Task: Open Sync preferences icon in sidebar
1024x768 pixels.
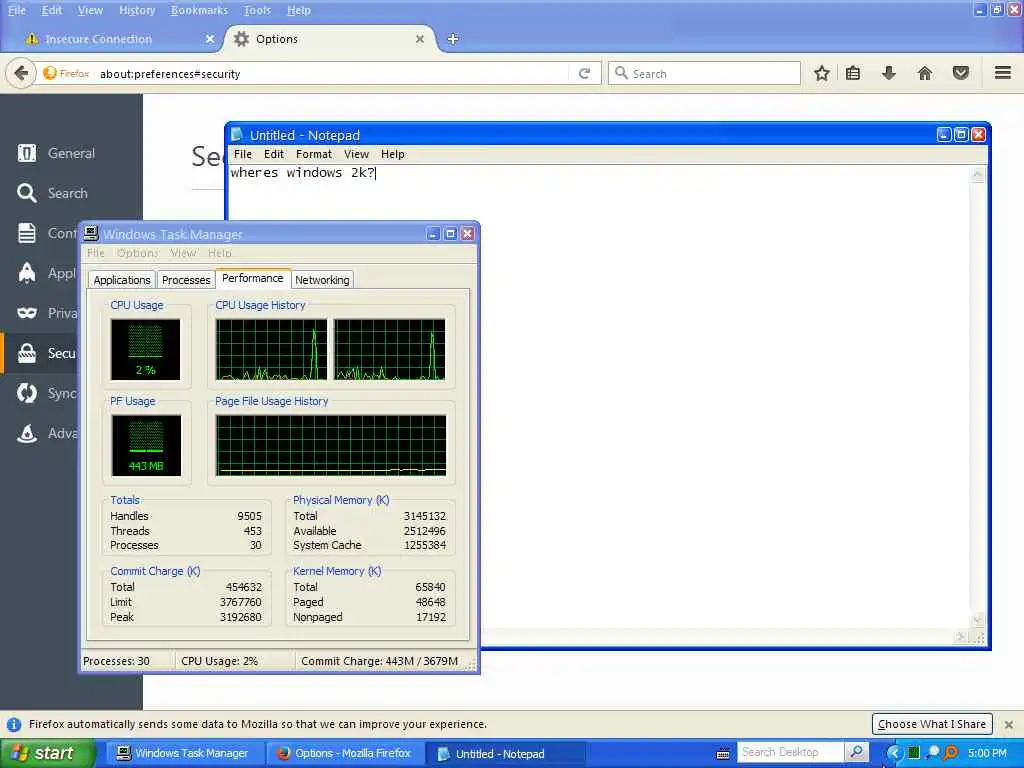Action: tap(27, 393)
